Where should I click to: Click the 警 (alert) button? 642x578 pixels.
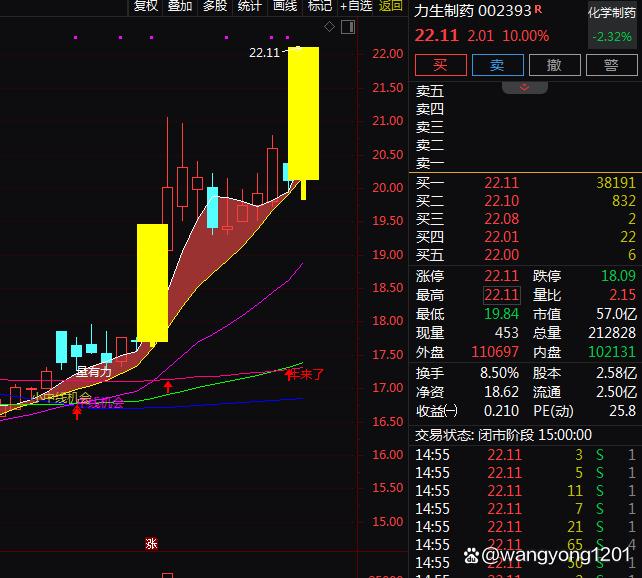(x=611, y=65)
